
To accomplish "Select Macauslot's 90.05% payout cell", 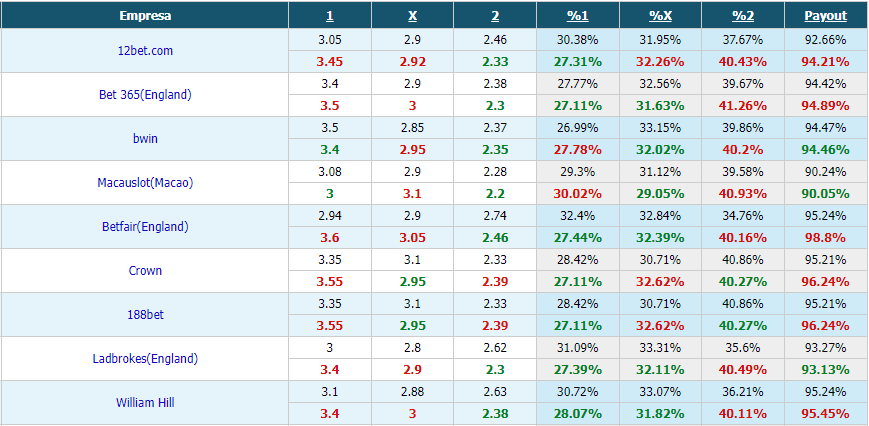I will (826, 194).
